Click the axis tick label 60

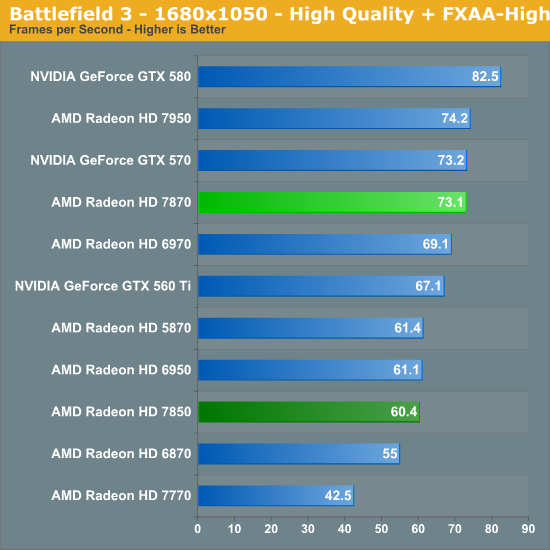point(418,529)
